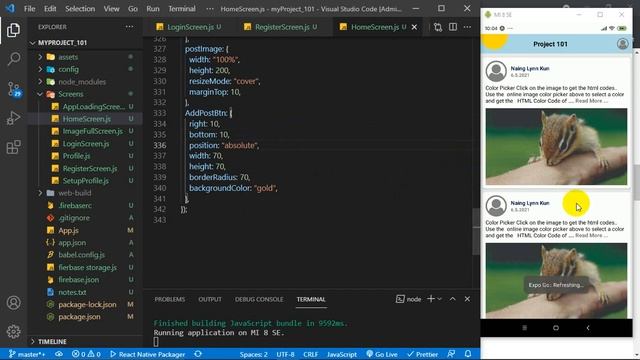
Task: Click Open Changes icon in editor toolbar
Action: (438, 27)
